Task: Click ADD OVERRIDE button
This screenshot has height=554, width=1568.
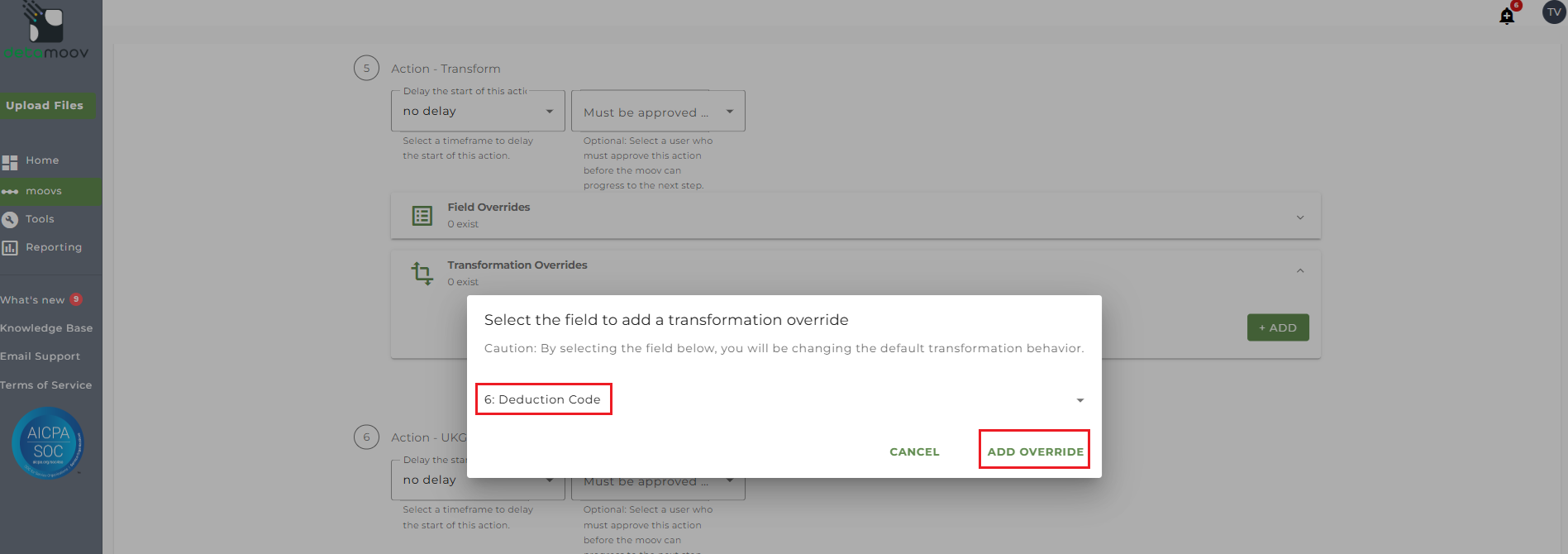Action: [x=1035, y=451]
